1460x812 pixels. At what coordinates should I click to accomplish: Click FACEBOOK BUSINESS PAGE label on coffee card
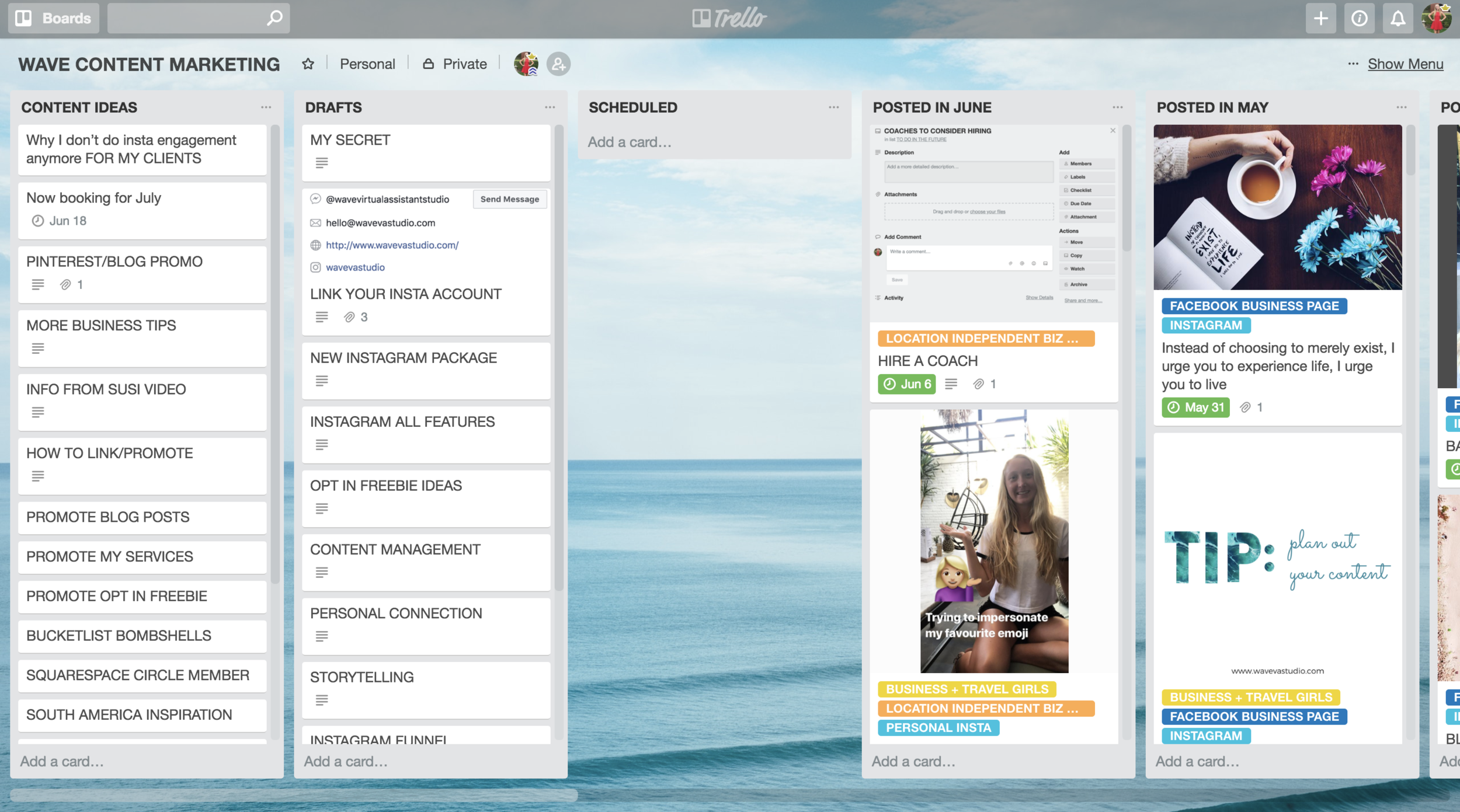[1254, 306]
